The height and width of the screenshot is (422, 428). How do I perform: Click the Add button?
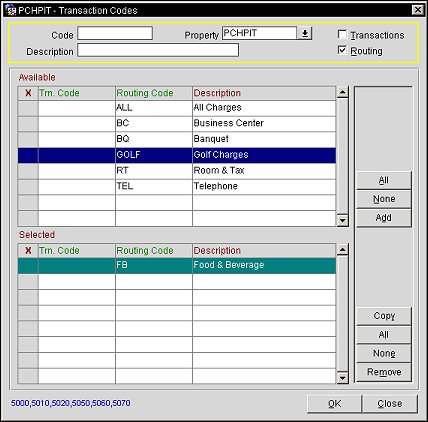(384, 218)
